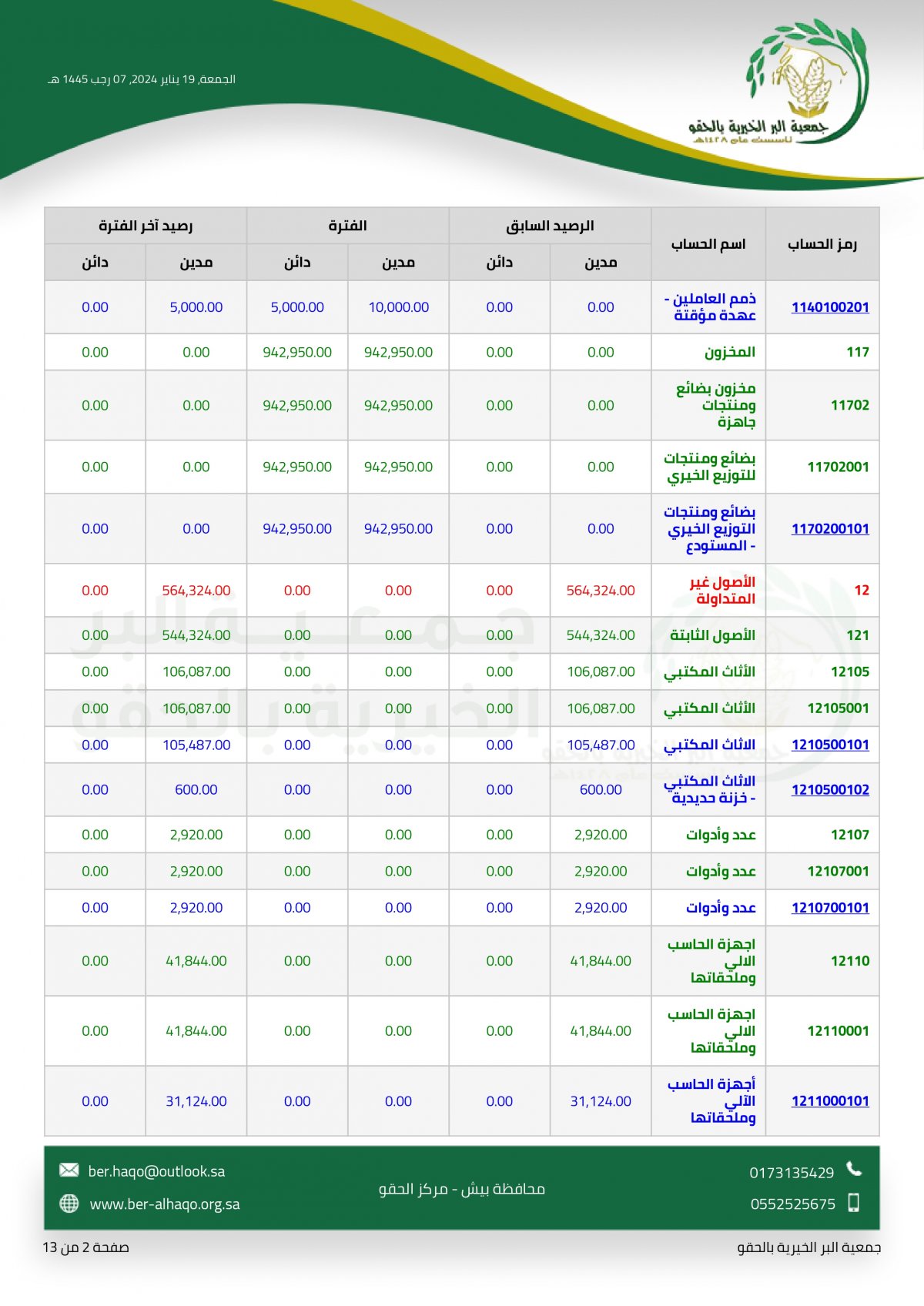The width and height of the screenshot is (924, 1306).
Task: Click the globe website icon in footer
Action: [69, 1204]
